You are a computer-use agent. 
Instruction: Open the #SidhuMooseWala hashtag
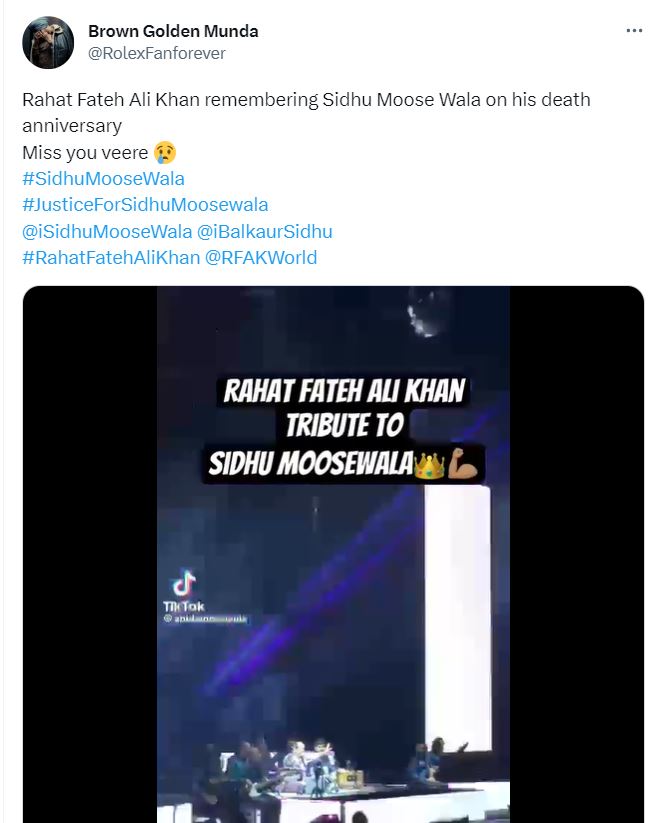[103, 179]
